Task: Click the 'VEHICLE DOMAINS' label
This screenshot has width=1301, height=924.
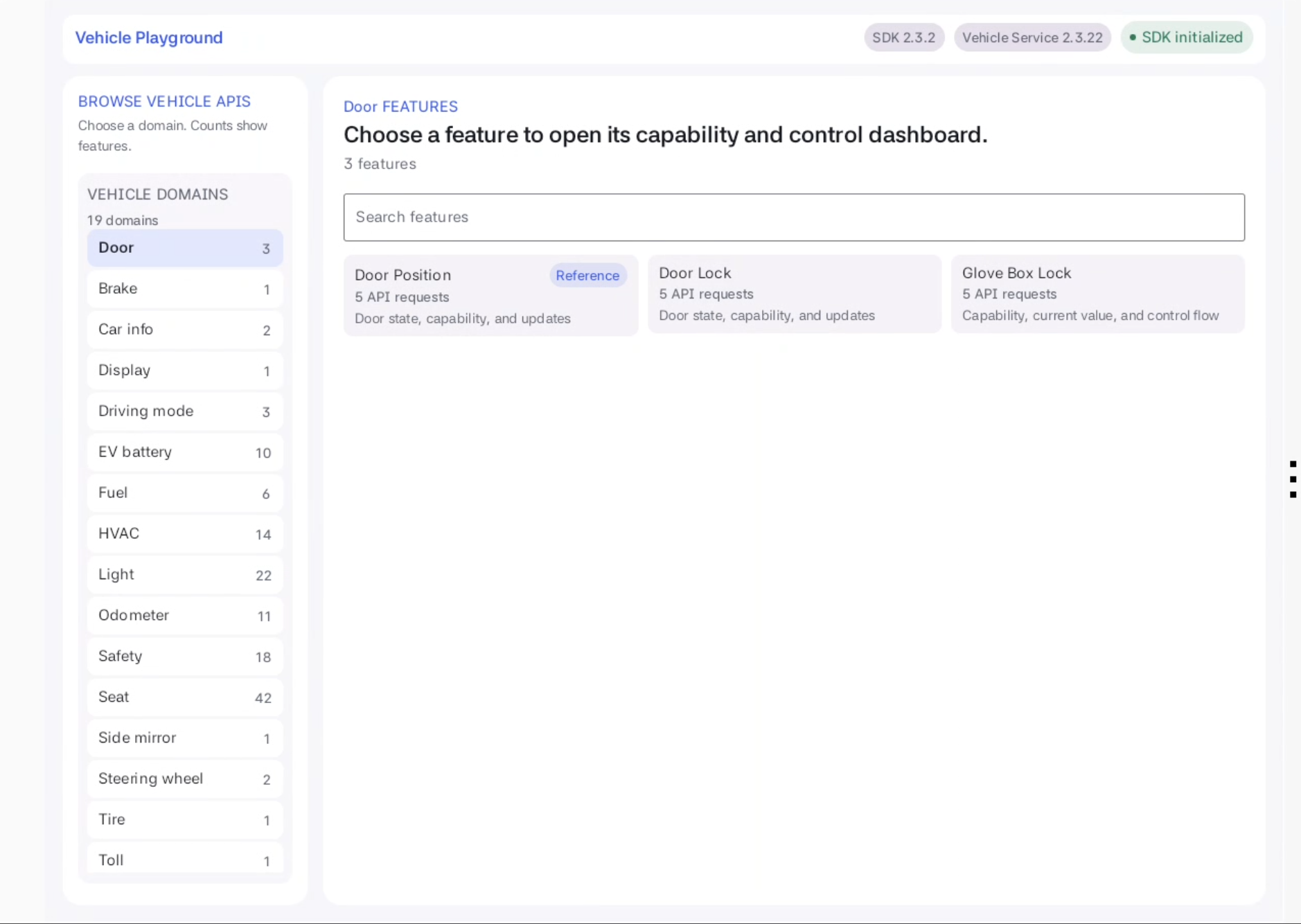Action: pyautogui.click(x=157, y=195)
